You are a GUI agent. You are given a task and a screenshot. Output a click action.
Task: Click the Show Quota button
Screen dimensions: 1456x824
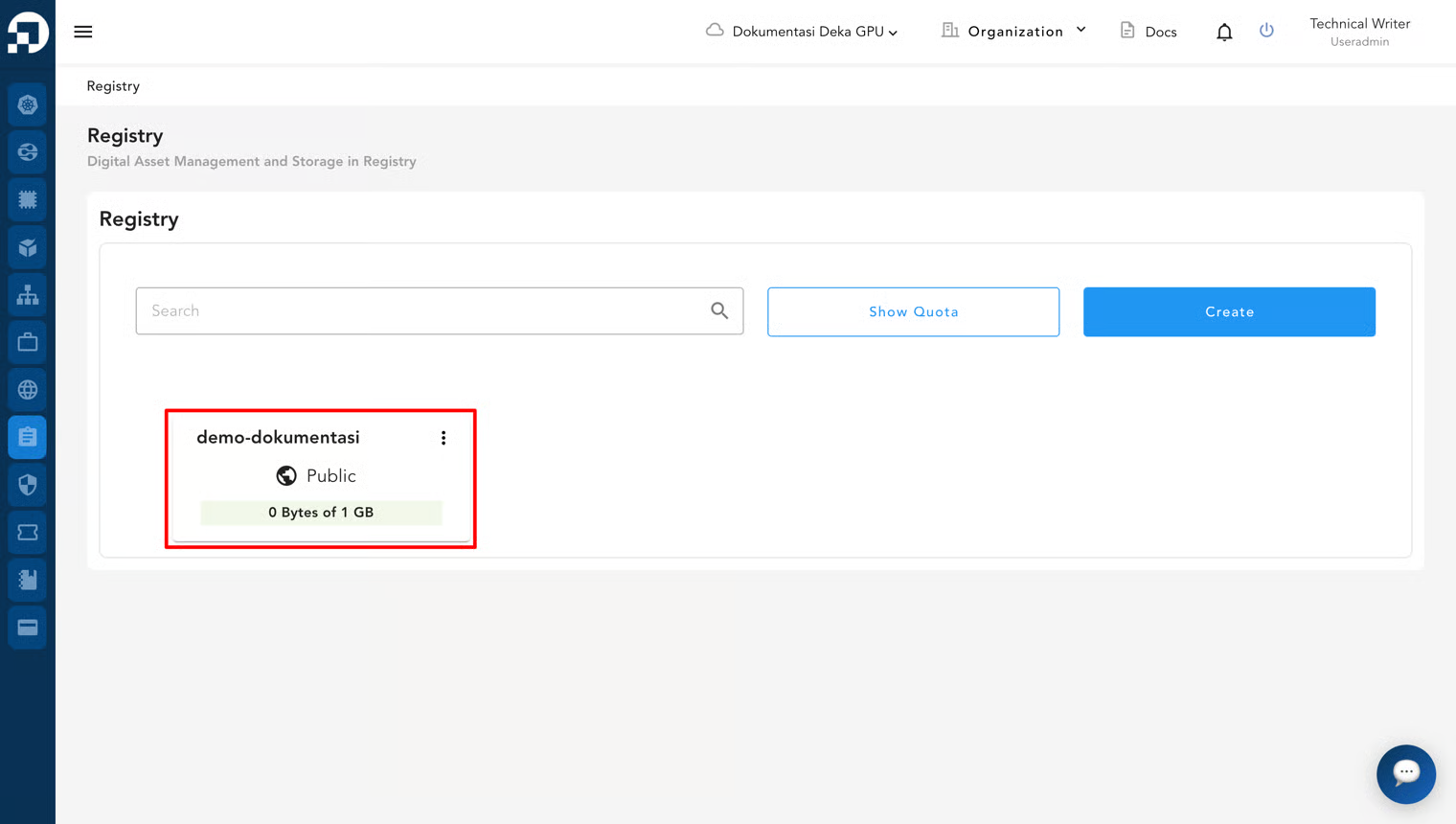point(913,311)
